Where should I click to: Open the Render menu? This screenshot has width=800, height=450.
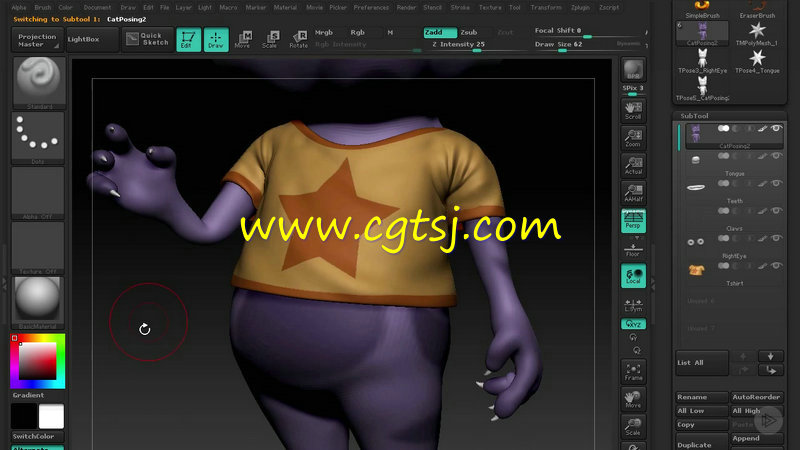pyautogui.click(x=406, y=7)
